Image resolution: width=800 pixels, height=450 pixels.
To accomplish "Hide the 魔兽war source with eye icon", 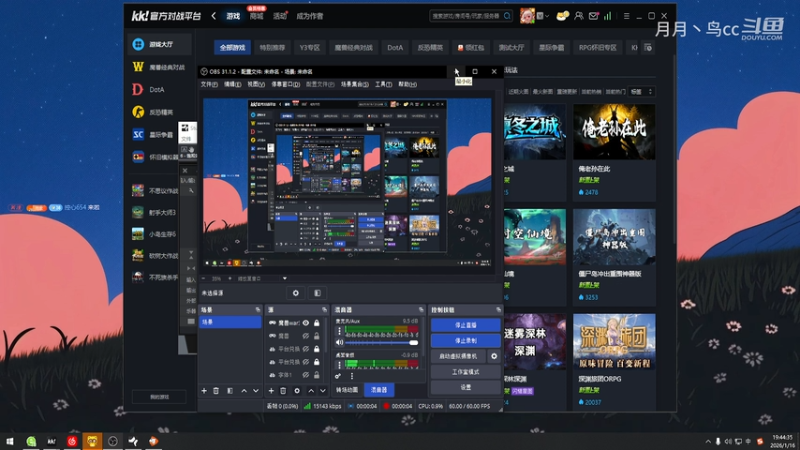I will pos(306,322).
